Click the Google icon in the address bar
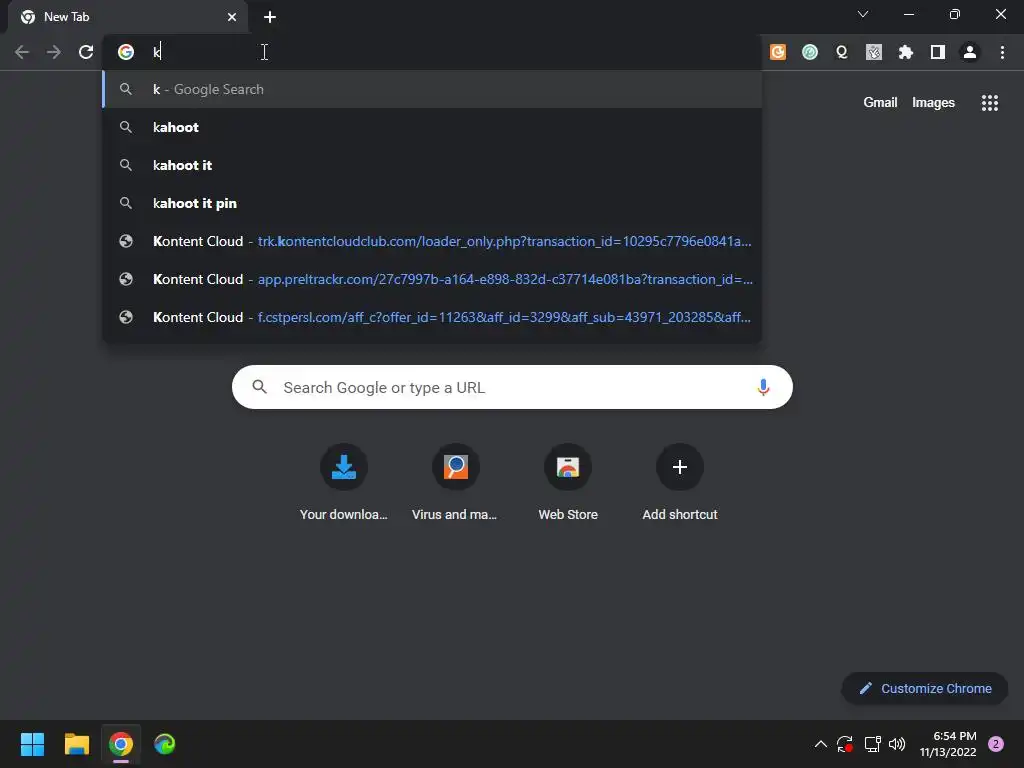Viewport: 1024px width, 768px height. pyautogui.click(x=126, y=52)
